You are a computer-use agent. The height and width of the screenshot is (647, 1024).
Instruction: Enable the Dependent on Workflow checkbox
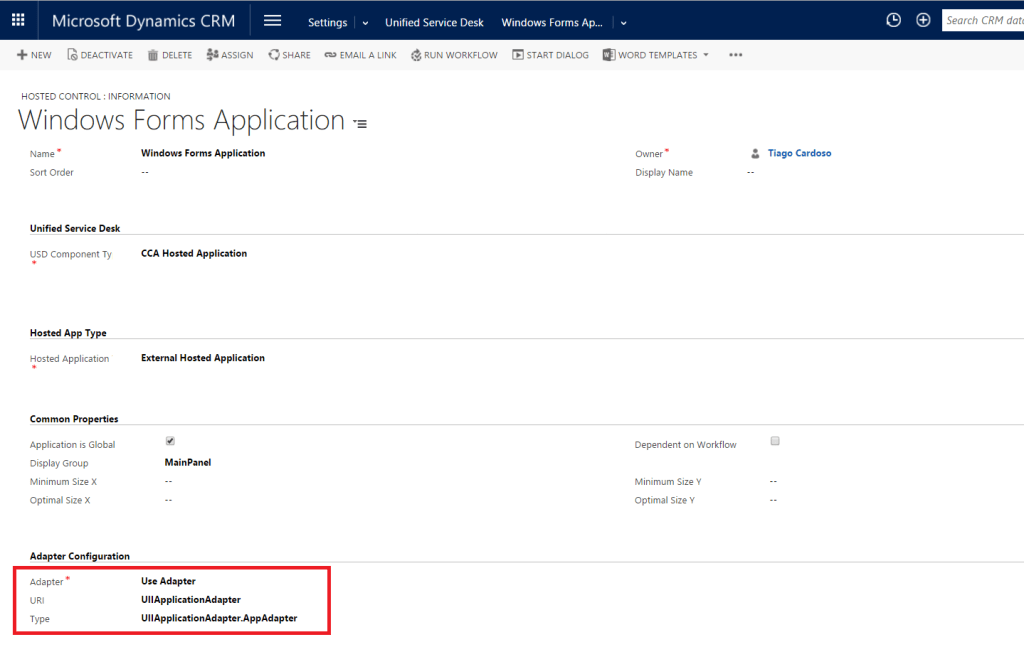point(775,441)
